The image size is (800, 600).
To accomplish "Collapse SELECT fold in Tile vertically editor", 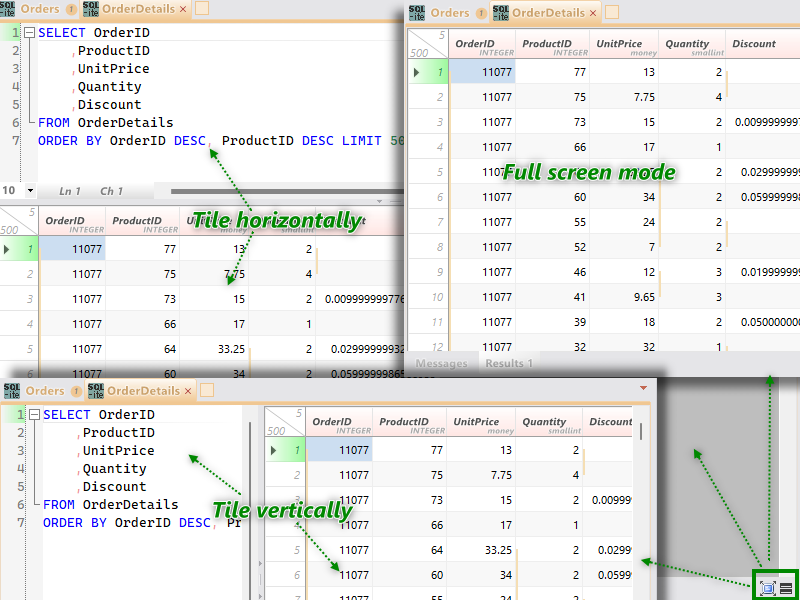I will 35,415.
